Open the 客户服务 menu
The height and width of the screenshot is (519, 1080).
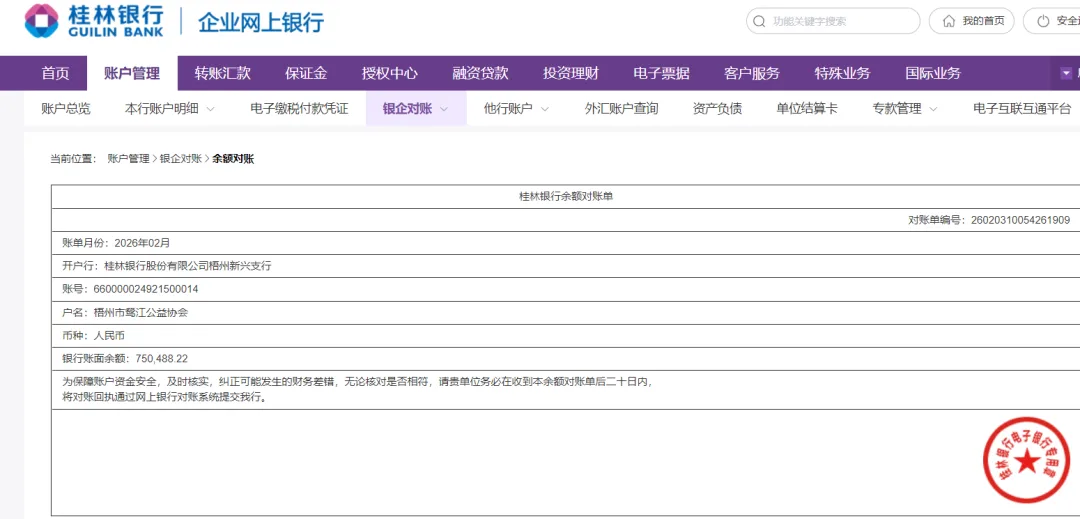tap(751, 73)
